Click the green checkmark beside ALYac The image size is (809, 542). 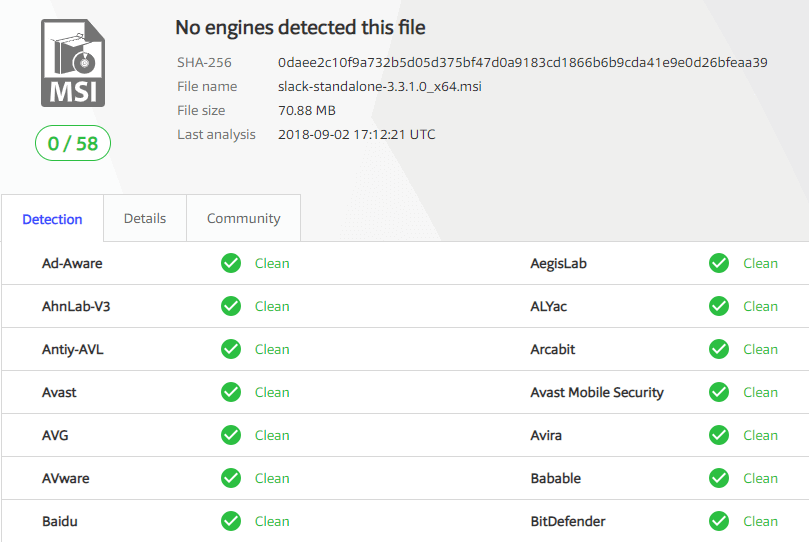tap(719, 306)
